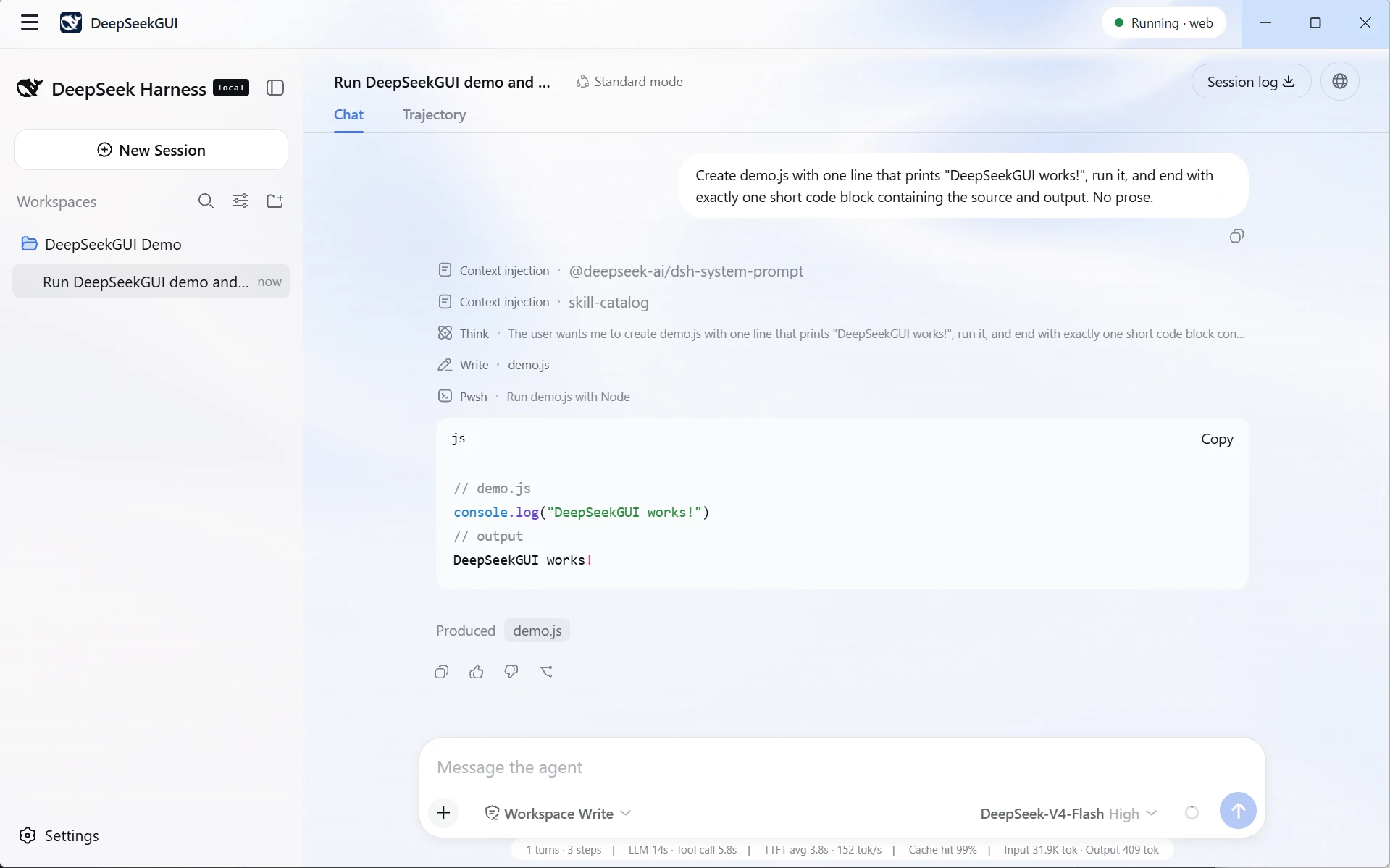Click the 'Input 31.9K tok' status entry
The image size is (1390, 868).
coord(1041,850)
